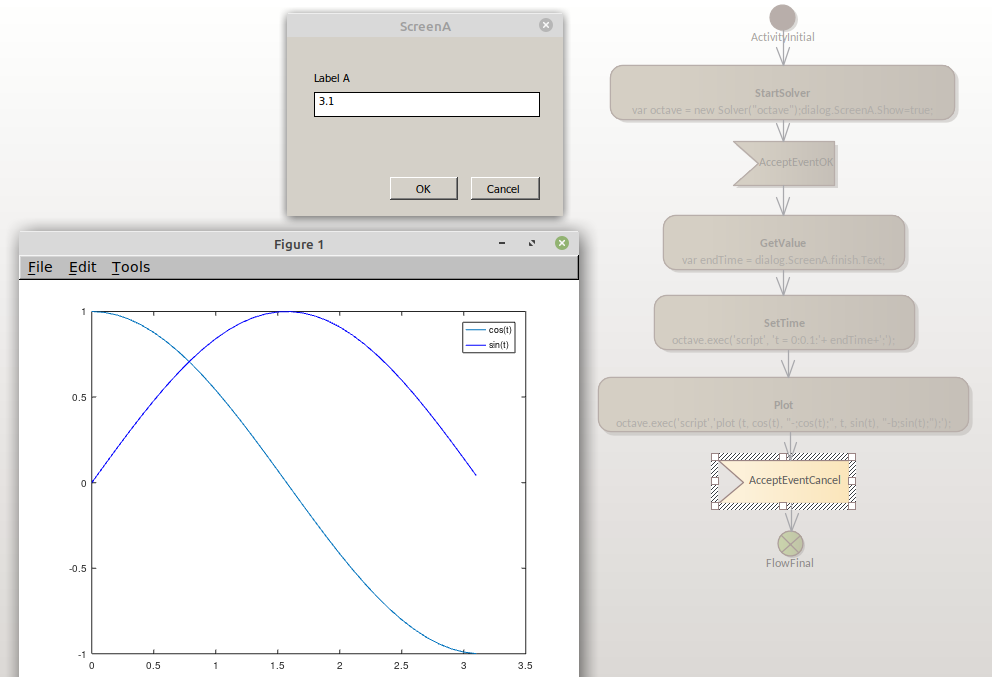Open the Tools menu in Figure 1

click(x=131, y=267)
